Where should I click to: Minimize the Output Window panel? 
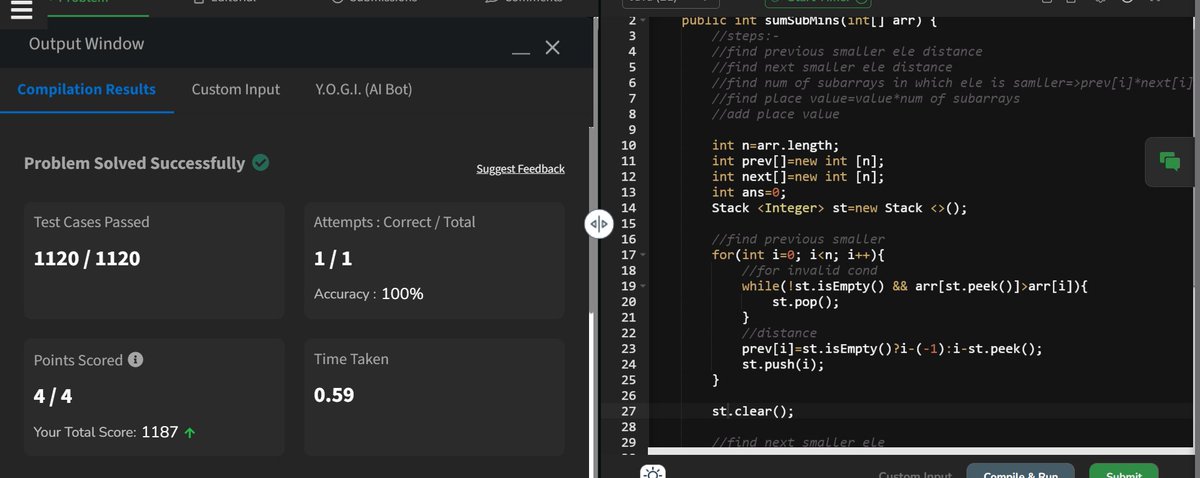[x=521, y=53]
